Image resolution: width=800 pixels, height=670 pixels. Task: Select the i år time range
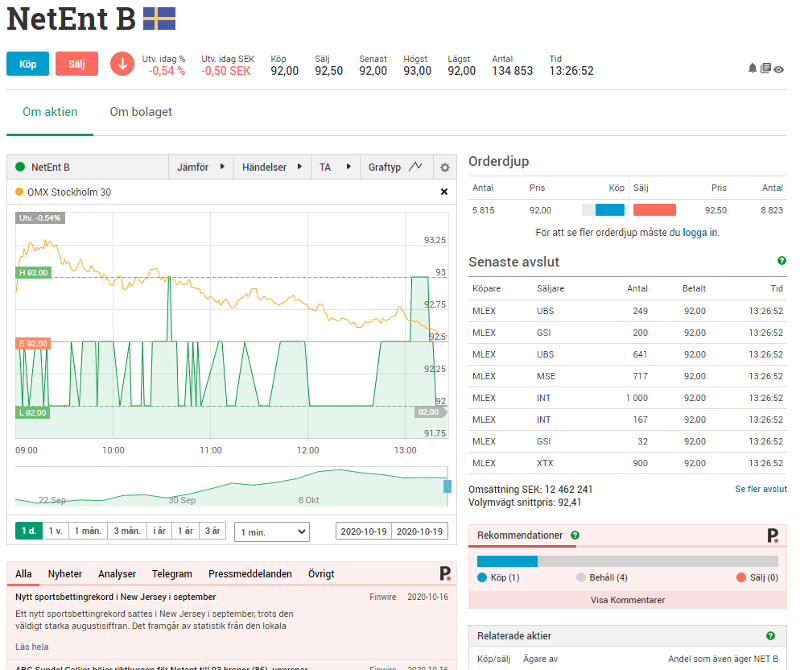(159, 531)
